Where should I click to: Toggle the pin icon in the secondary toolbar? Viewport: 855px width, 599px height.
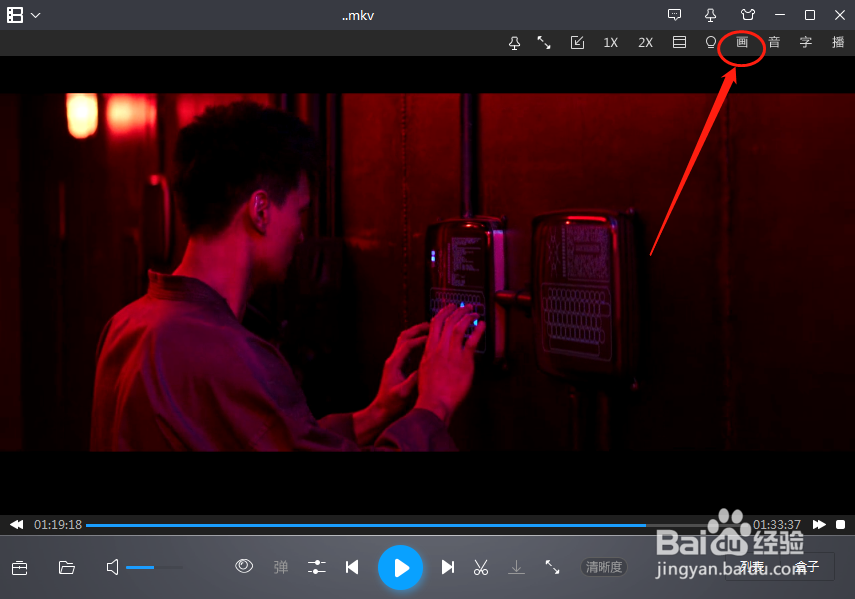tap(514, 43)
